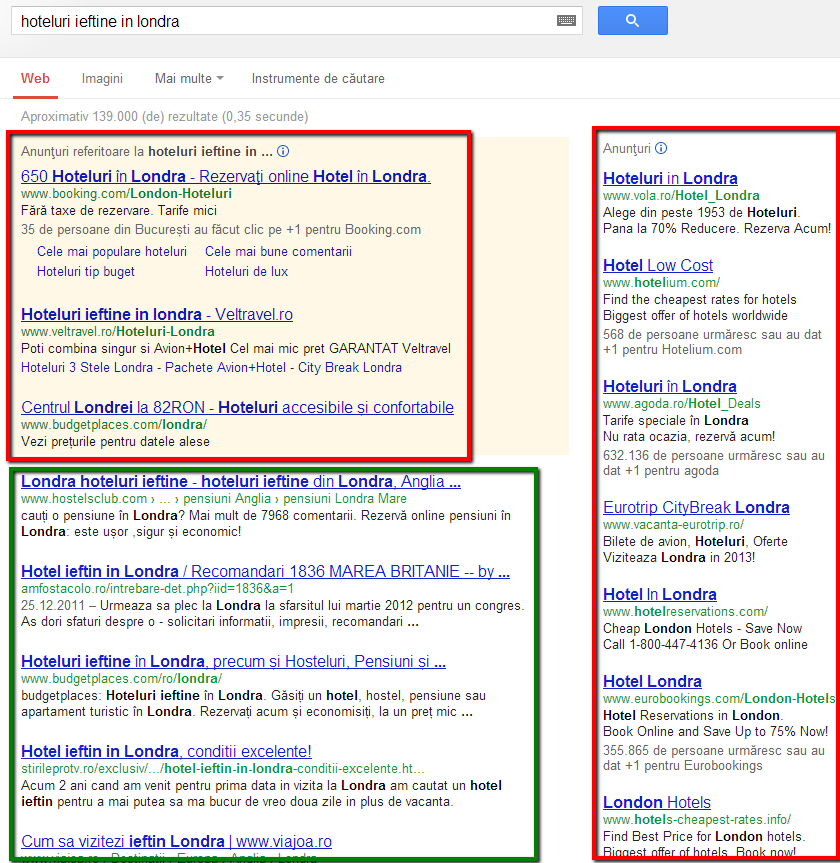Click the green URL 'www.budgetplaces.com/londra/'
The height and width of the screenshot is (863, 840).
114,424
